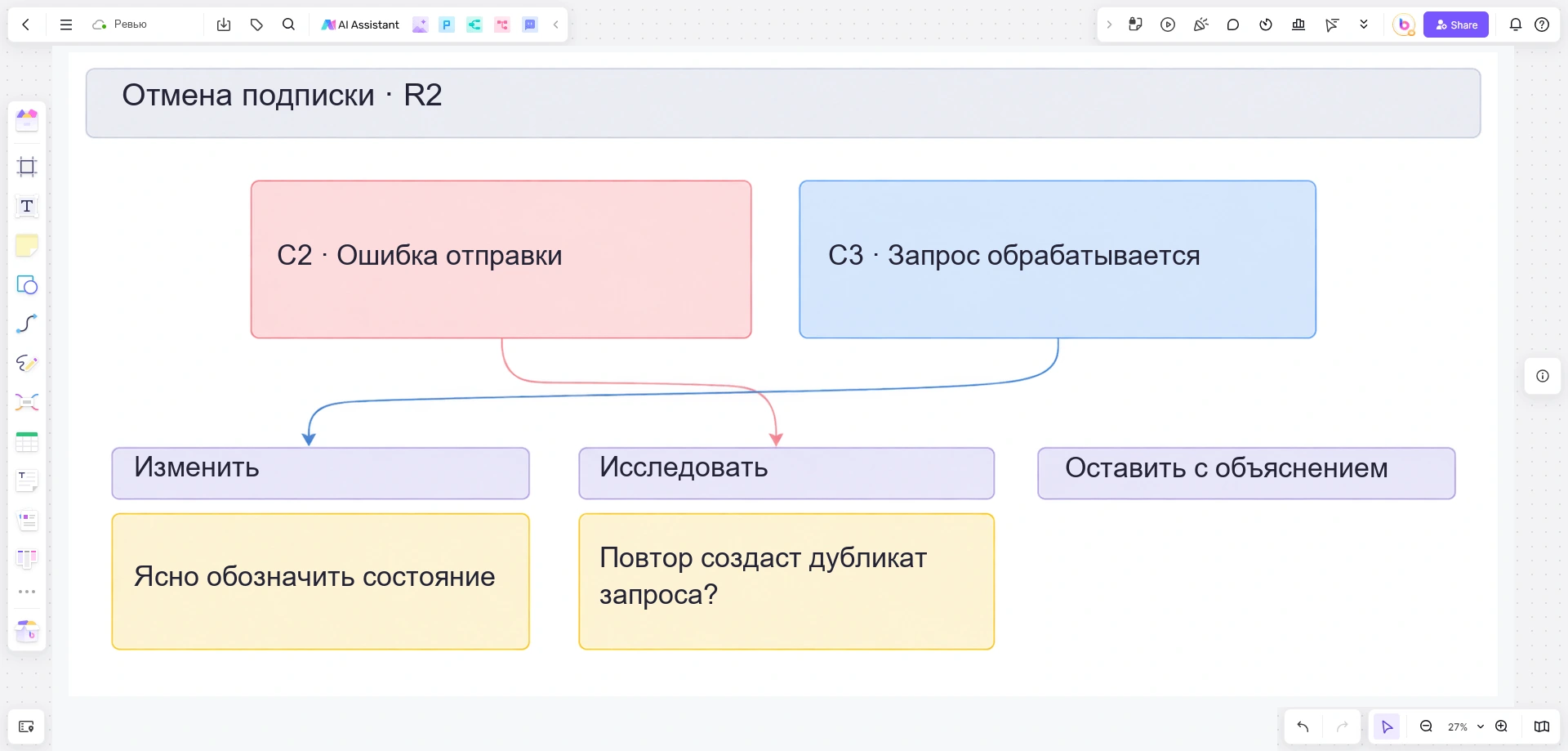
Task: Show more tools with double chevron
Action: [x=1364, y=25]
